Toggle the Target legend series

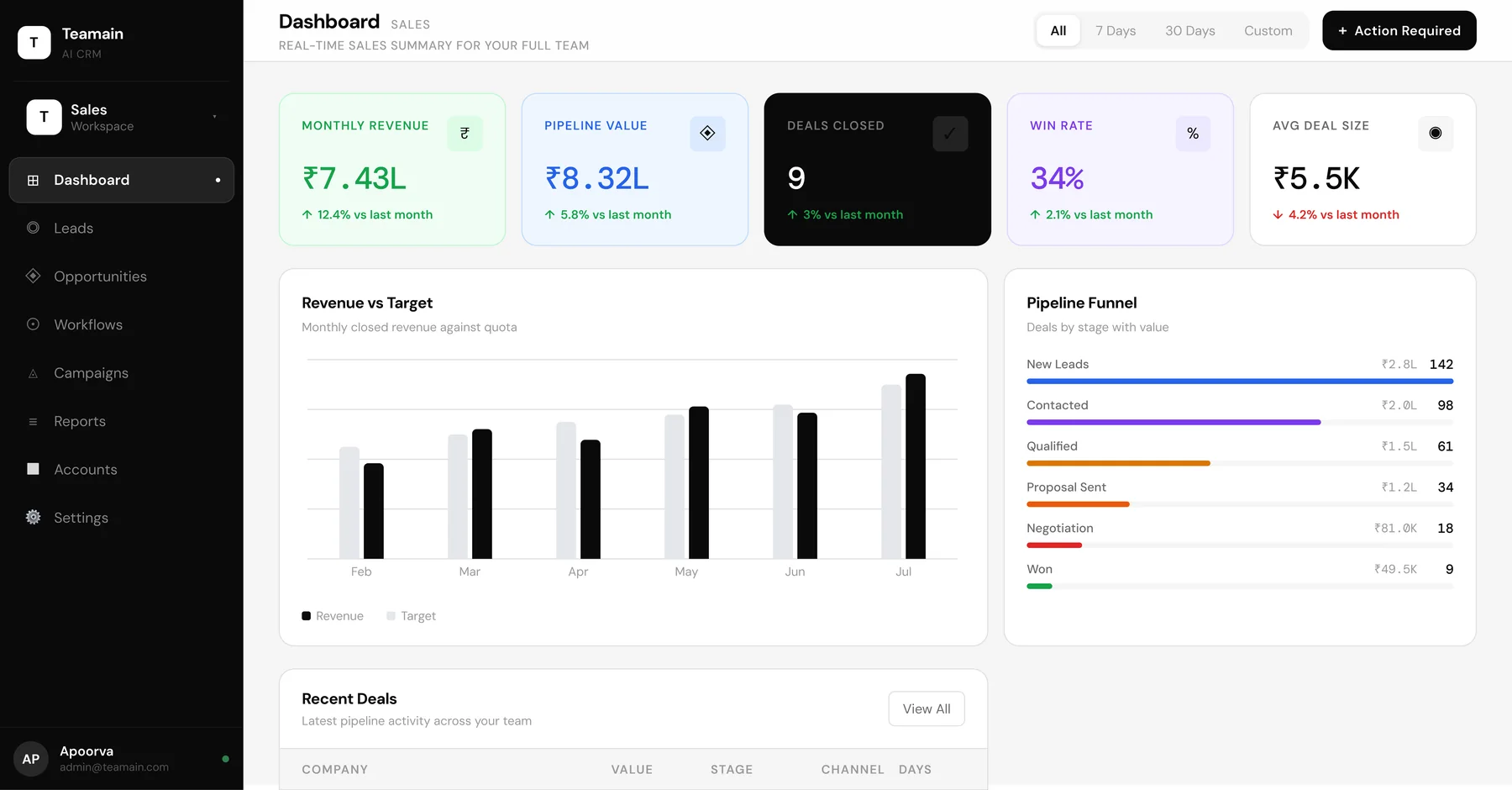[411, 616]
